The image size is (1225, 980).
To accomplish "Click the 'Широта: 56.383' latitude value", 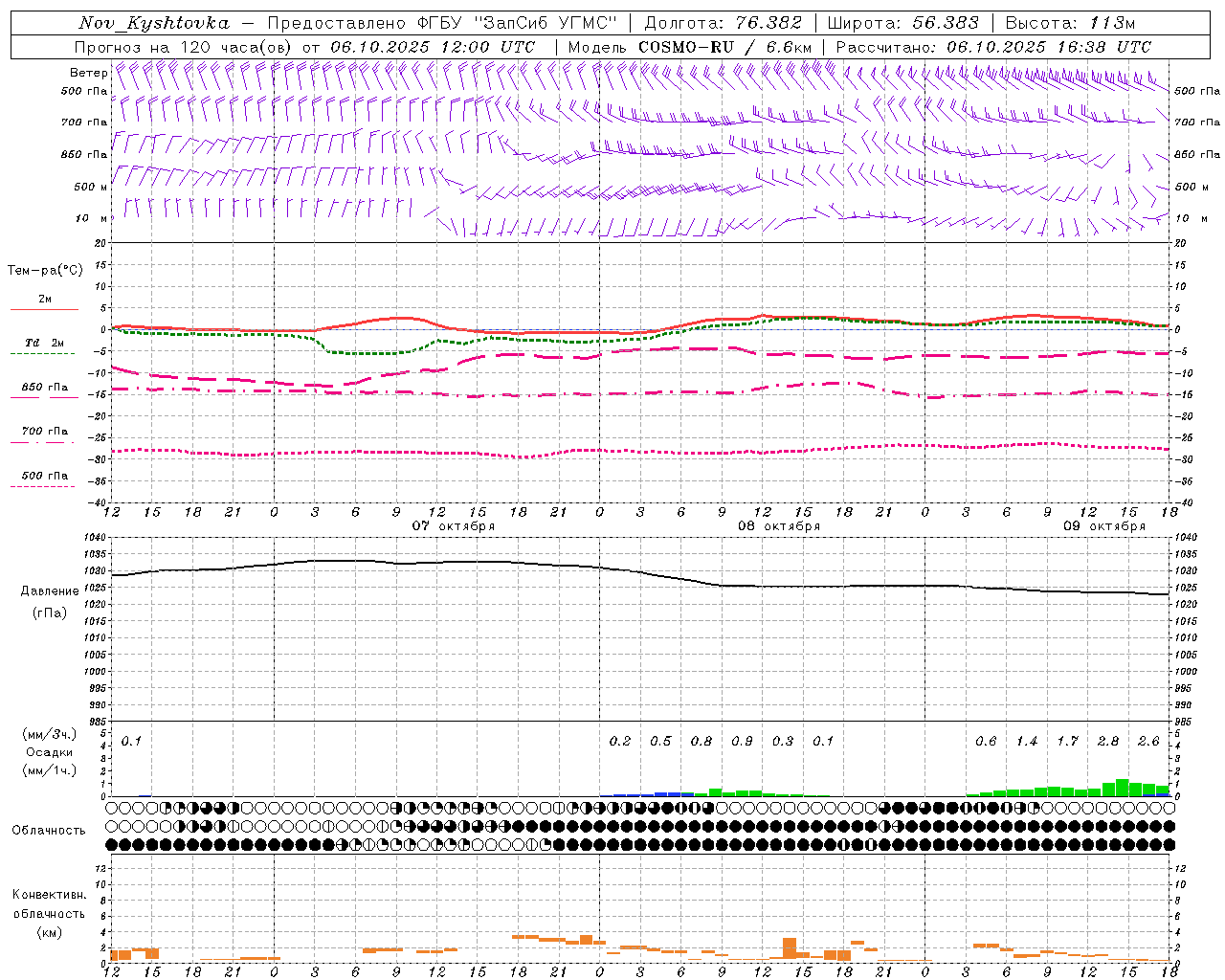I will coord(903,23).
